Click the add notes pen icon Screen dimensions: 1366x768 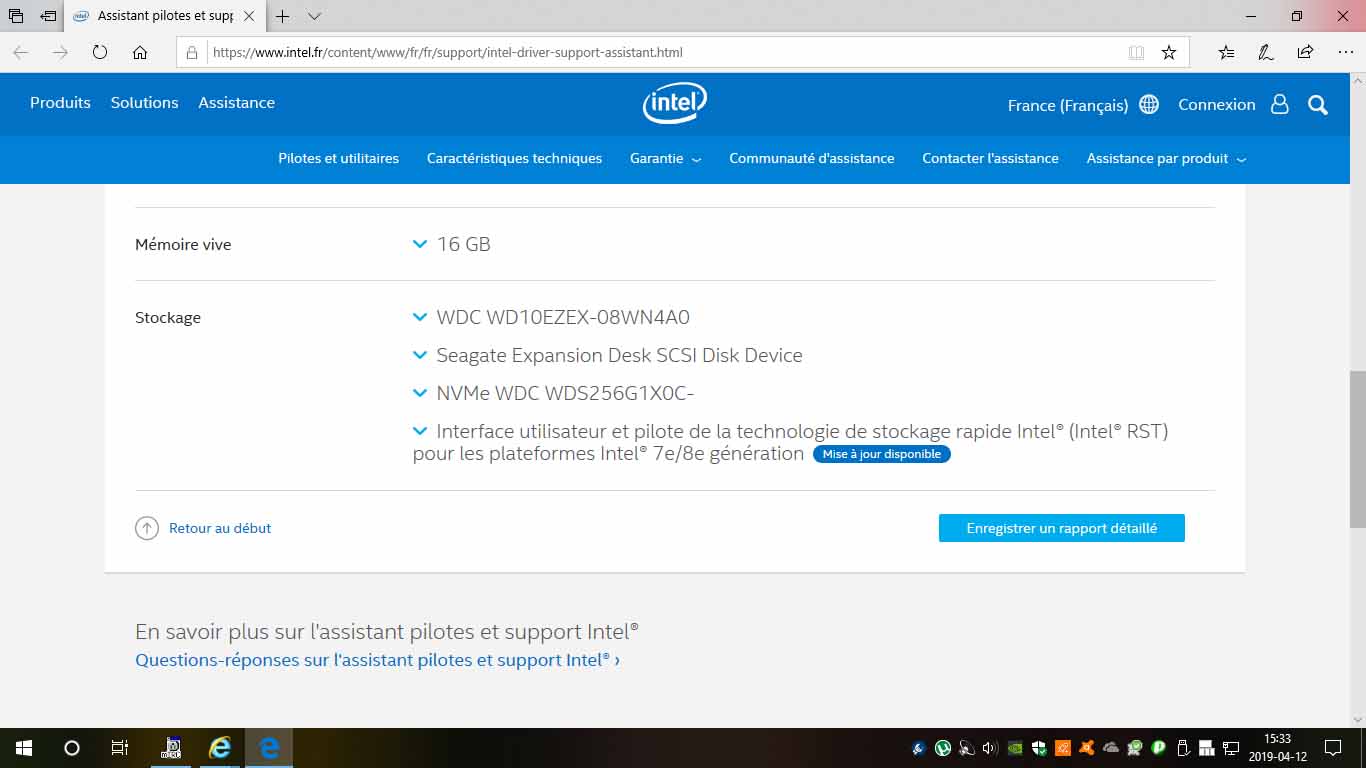click(1266, 52)
